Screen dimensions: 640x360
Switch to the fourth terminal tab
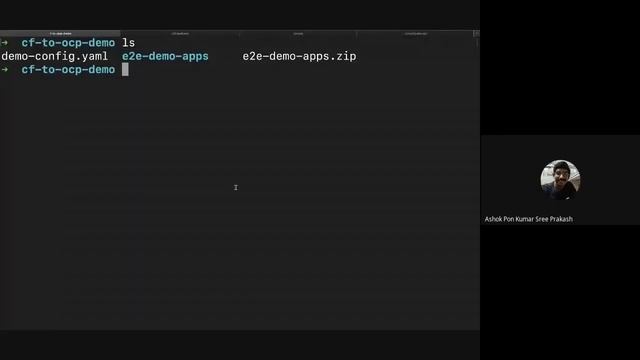point(415,33)
